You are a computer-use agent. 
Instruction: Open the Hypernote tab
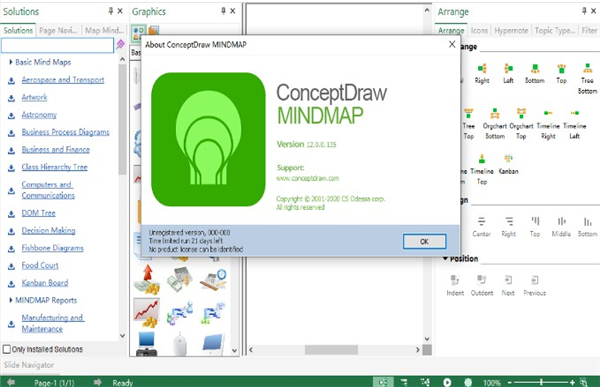(511, 30)
